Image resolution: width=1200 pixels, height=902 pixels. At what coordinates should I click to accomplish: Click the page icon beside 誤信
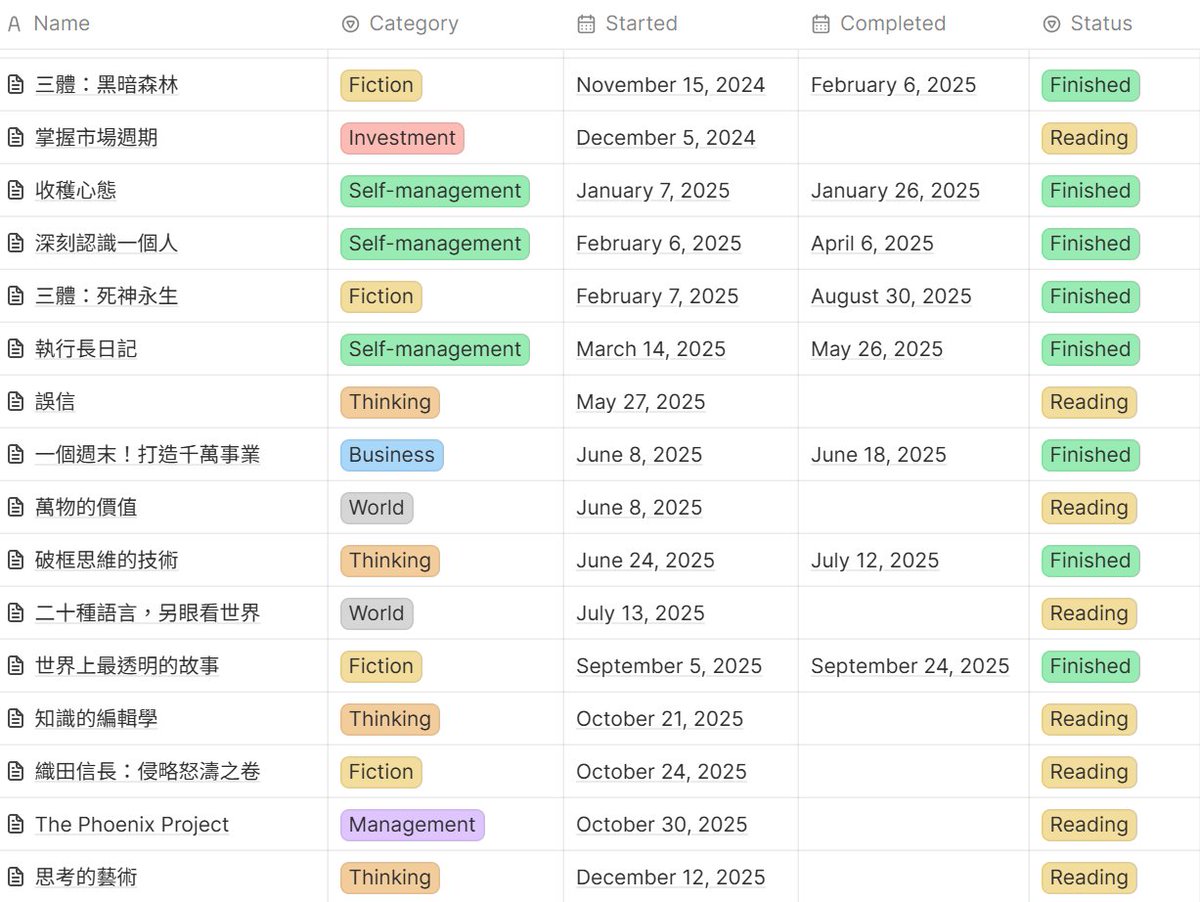pyautogui.click(x=15, y=402)
